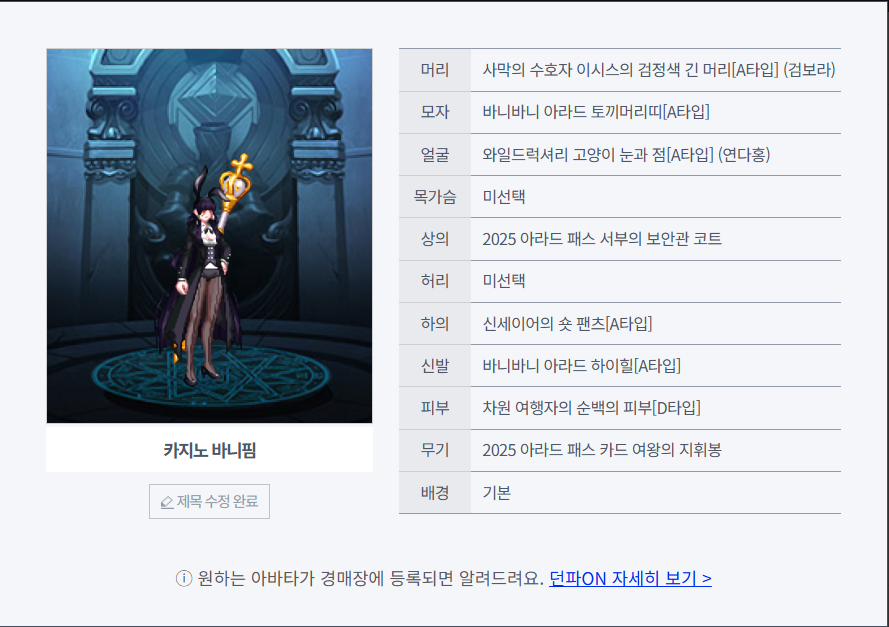Select the 차원 여행자의 순백의 피부[D타입] skin entry
Image resolution: width=889 pixels, height=627 pixels.
(591, 408)
